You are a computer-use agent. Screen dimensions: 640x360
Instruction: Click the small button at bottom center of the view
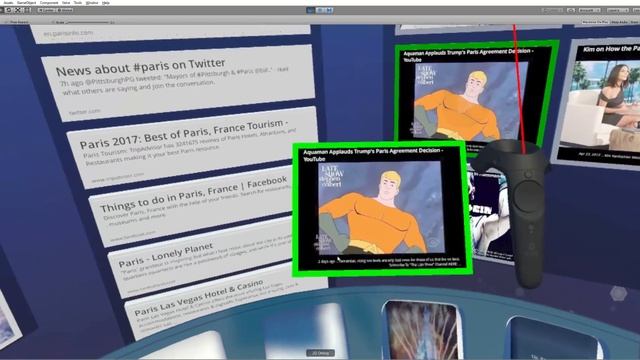pyautogui.click(x=320, y=353)
